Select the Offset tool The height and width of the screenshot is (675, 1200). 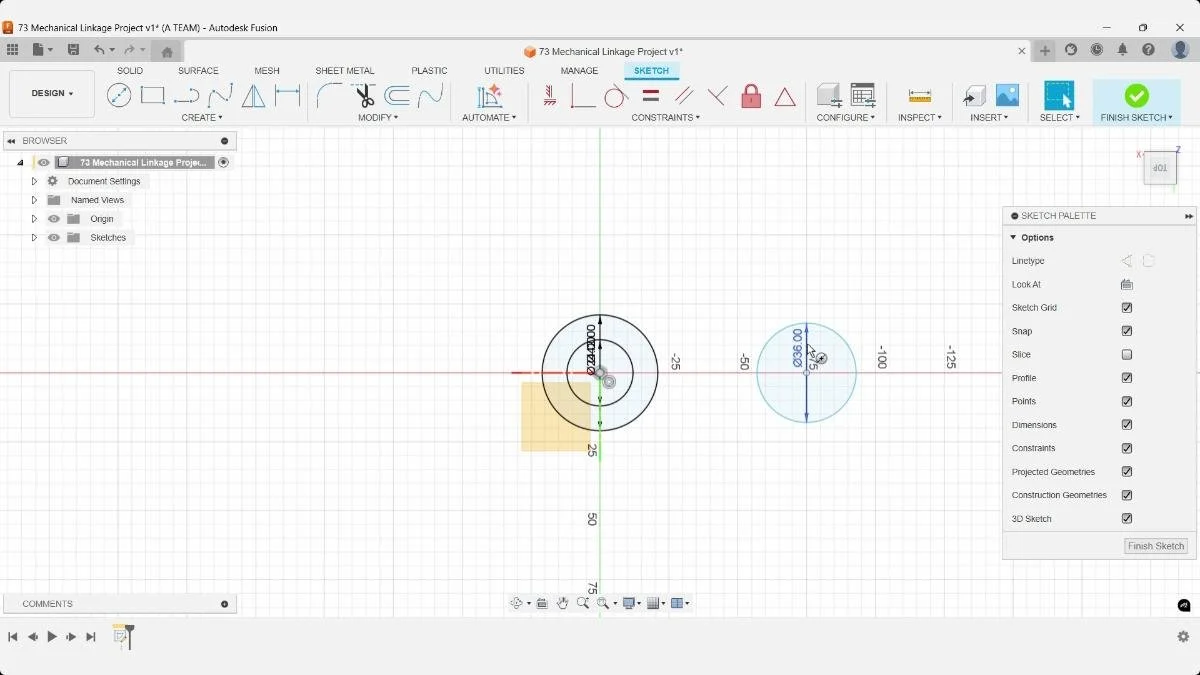click(397, 95)
